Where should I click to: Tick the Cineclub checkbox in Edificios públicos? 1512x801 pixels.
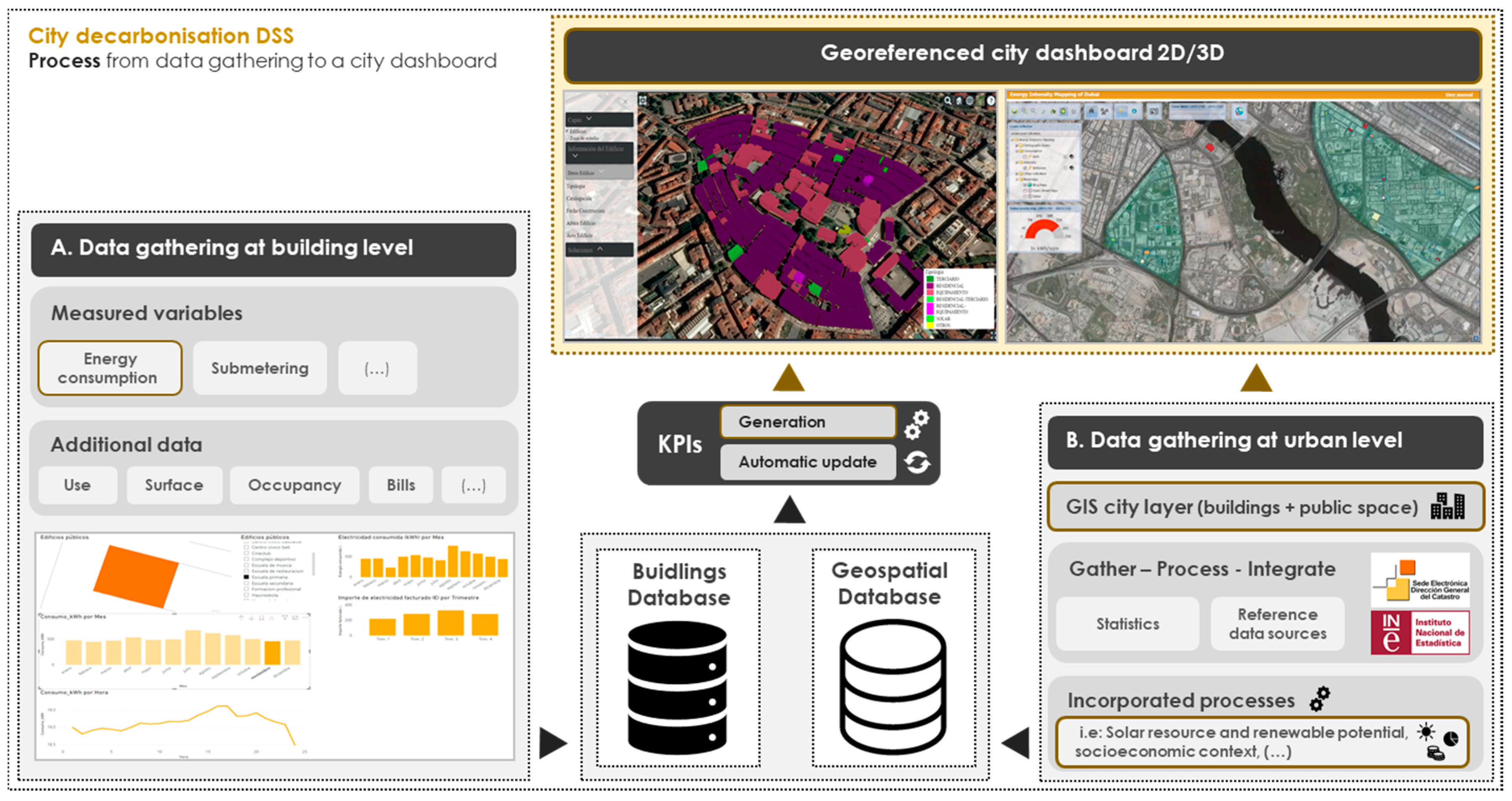coord(247,553)
